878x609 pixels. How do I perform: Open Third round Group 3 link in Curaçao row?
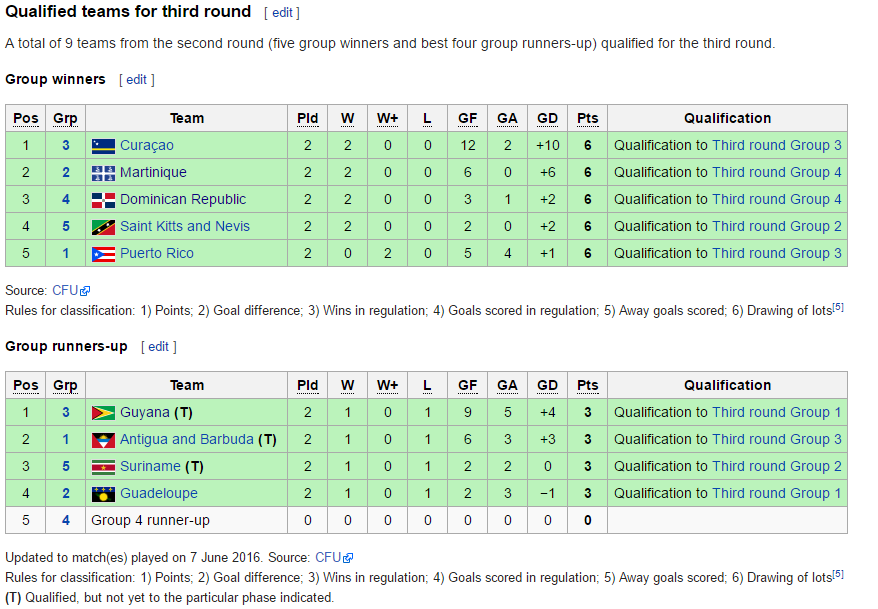[x=777, y=146]
